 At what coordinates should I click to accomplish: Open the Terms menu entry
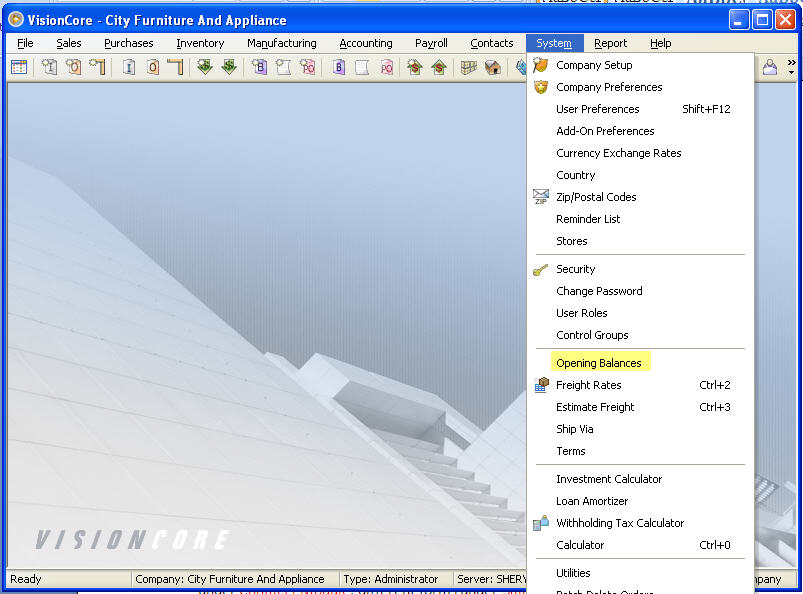(x=640, y=451)
